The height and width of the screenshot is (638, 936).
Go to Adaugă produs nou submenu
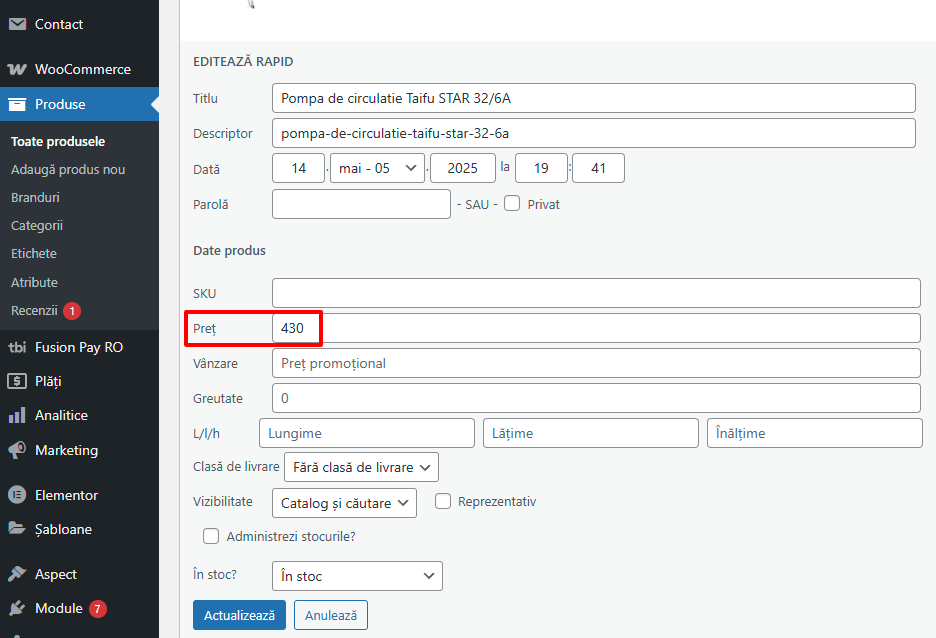(68, 170)
